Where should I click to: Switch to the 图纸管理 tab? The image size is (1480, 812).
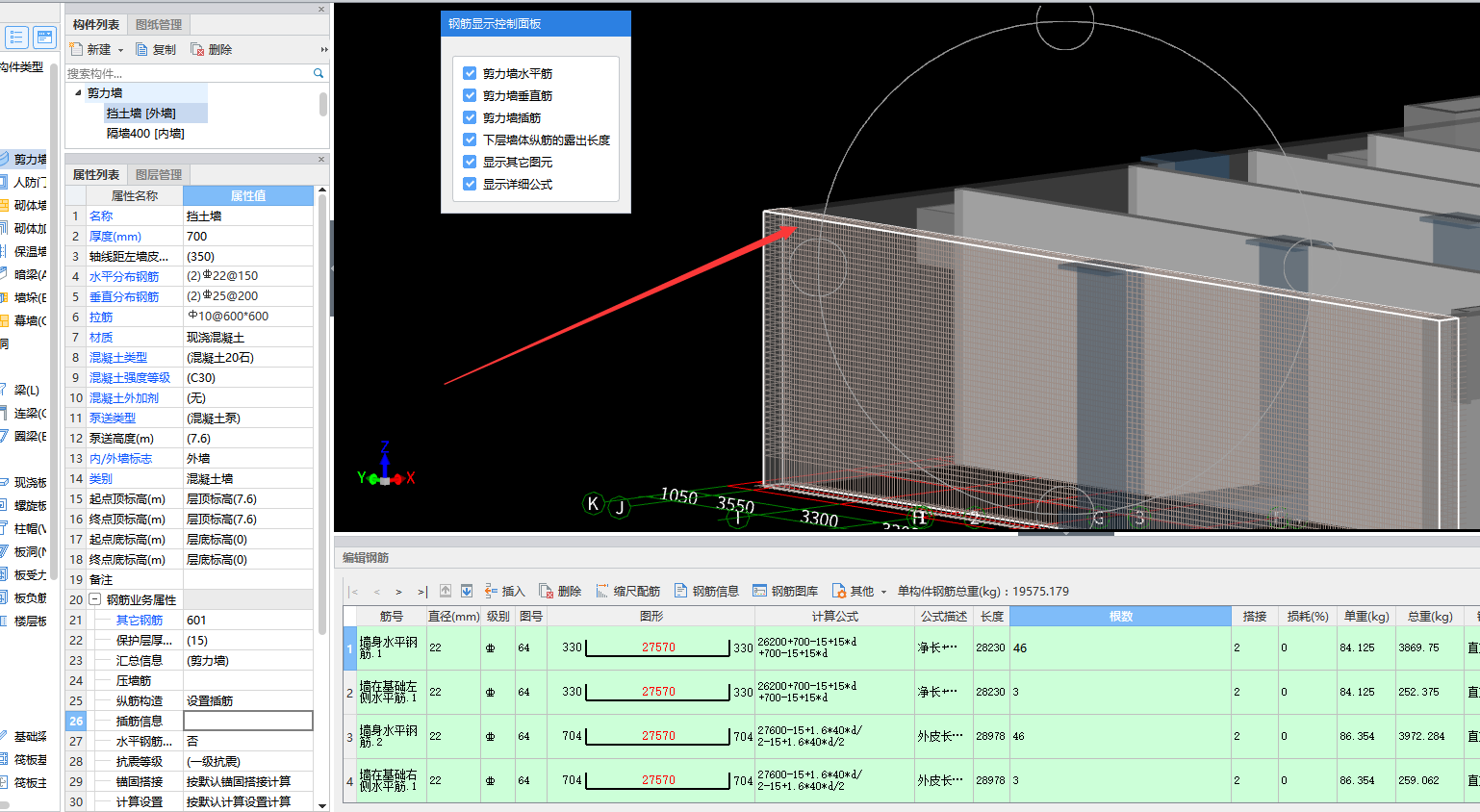159,24
